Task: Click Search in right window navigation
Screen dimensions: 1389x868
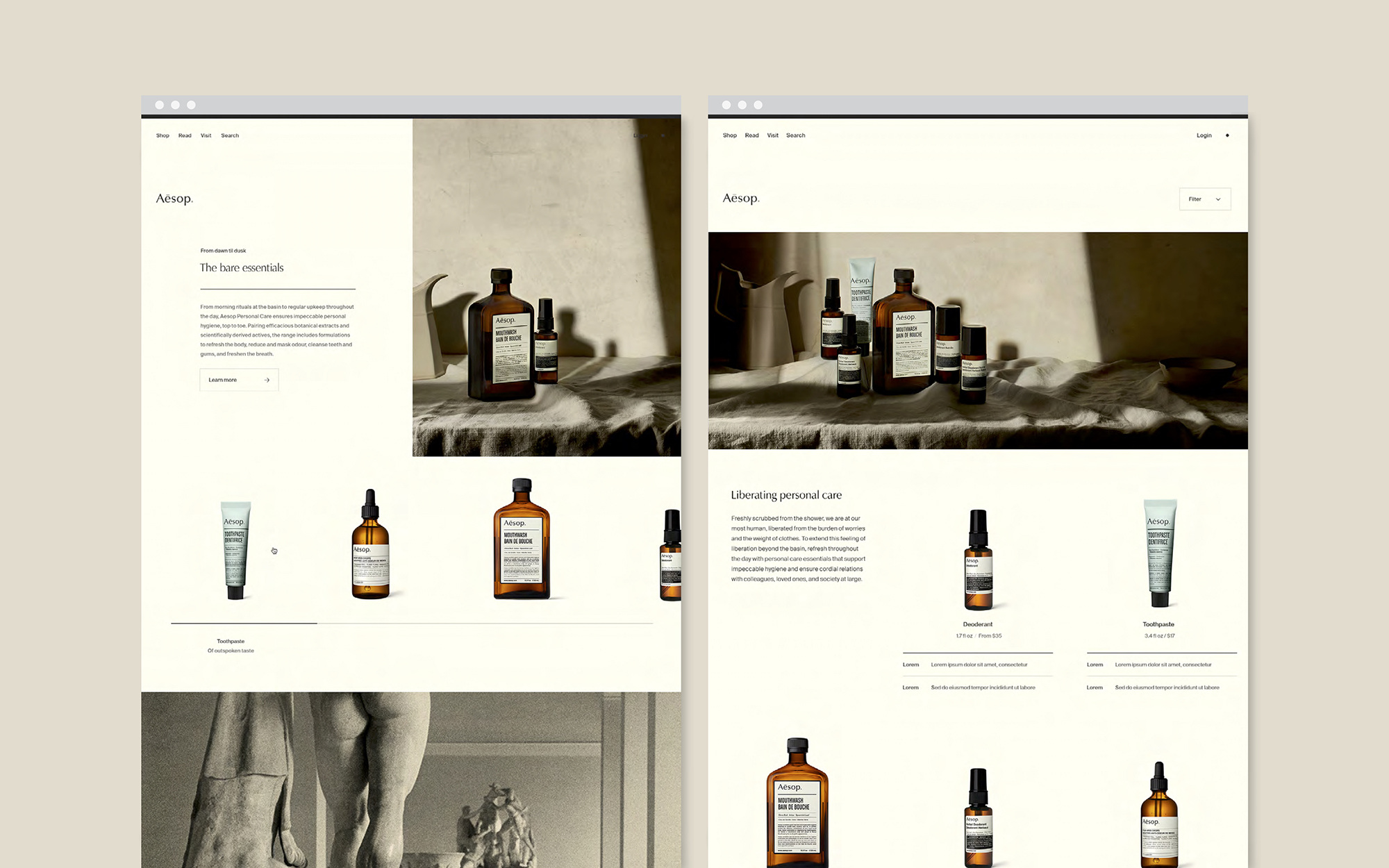Action: [x=795, y=135]
